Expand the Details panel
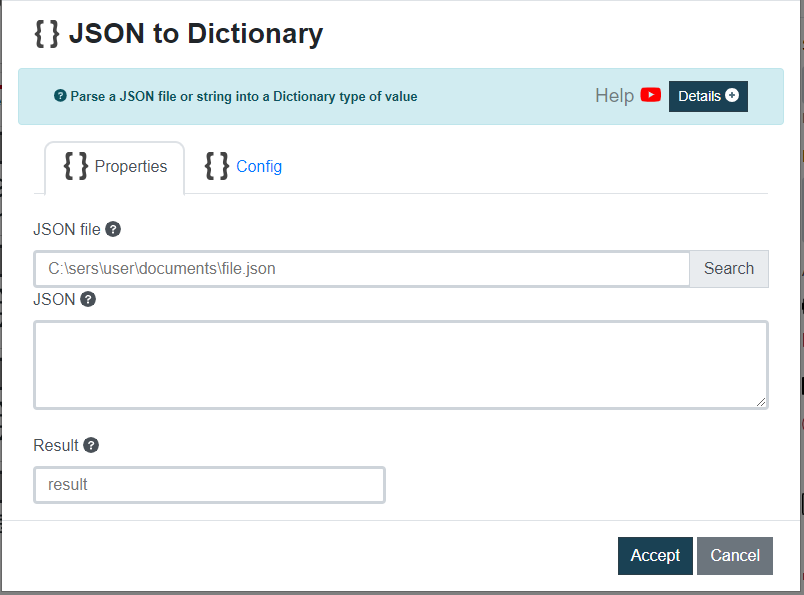Screen dimensions: 804x595 (x=708, y=96)
